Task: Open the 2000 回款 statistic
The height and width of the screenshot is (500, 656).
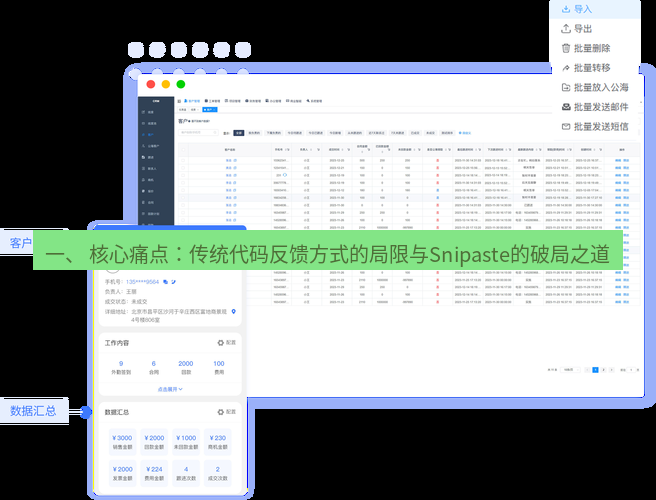Action: point(186,367)
